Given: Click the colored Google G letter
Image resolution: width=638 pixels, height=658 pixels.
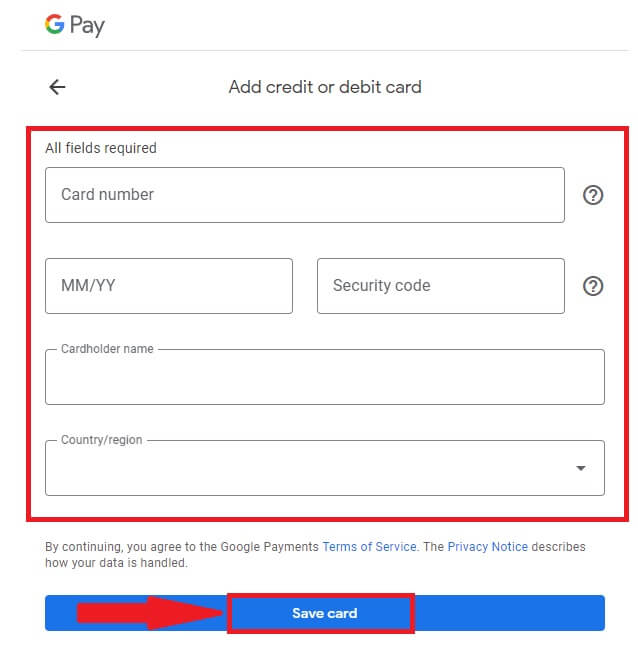Looking at the screenshot, I should pos(54,25).
